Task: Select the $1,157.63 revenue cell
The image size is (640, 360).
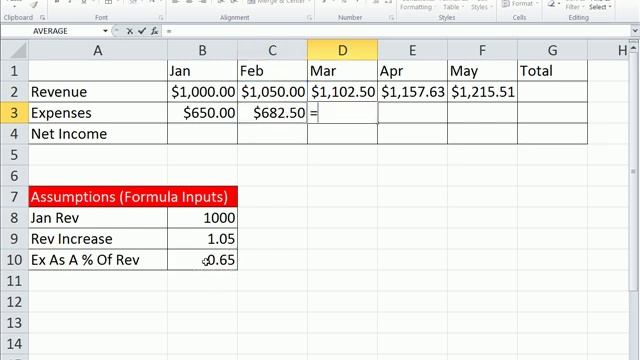Action: click(412, 92)
